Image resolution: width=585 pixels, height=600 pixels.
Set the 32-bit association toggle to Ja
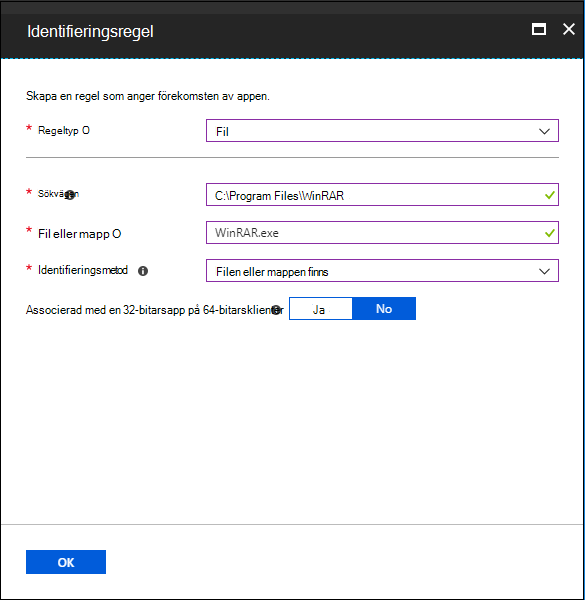321,309
